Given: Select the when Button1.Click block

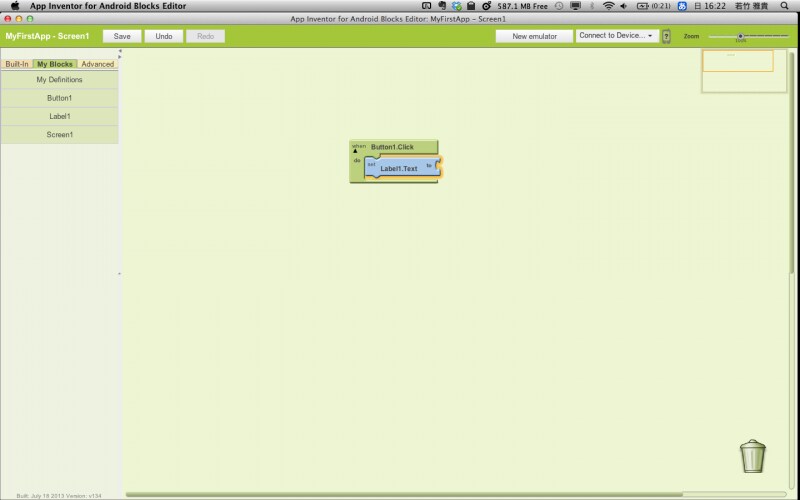Looking at the screenshot, I should pyautogui.click(x=393, y=147).
